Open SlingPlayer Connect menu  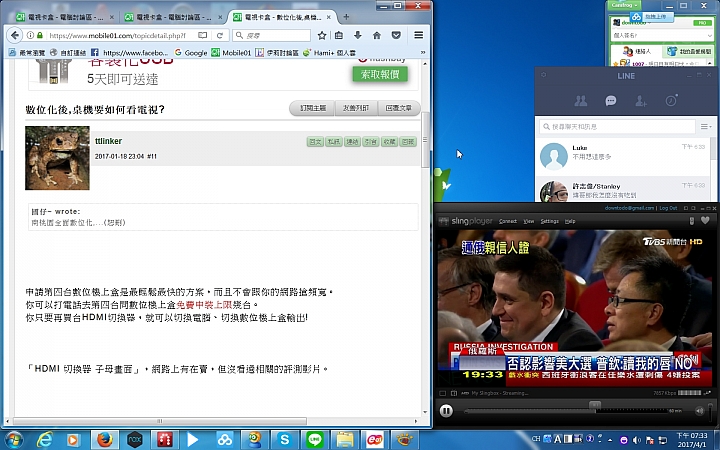508,221
